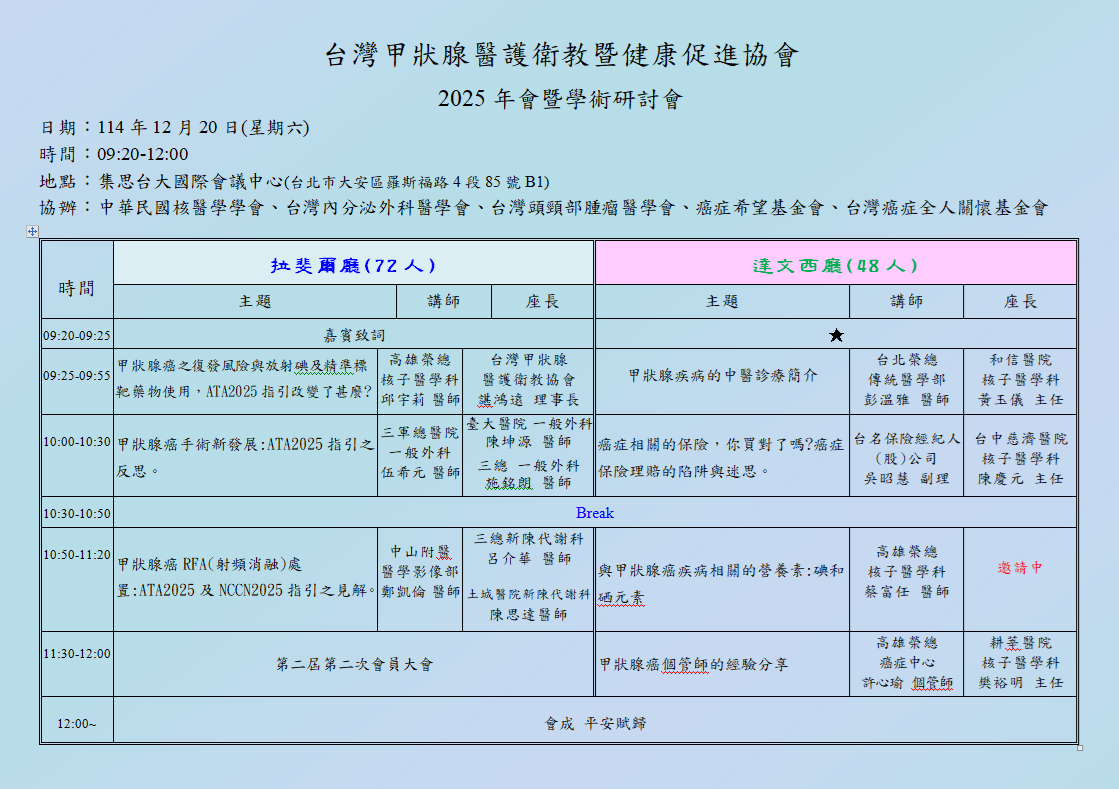Click the 會成 平安賦歸 closing row

[x=594, y=721]
